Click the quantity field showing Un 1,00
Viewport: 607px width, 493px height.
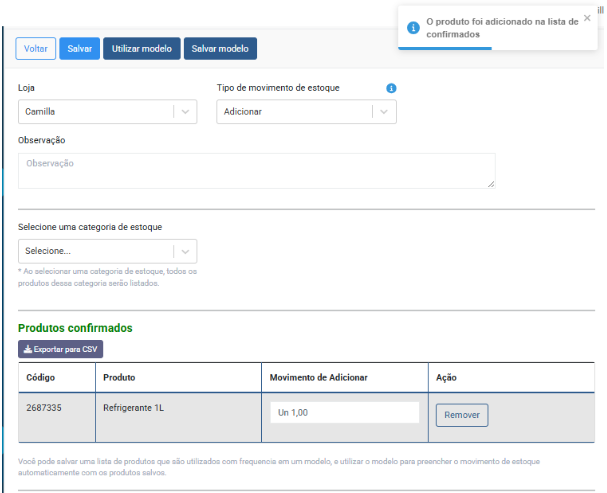[344, 413]
